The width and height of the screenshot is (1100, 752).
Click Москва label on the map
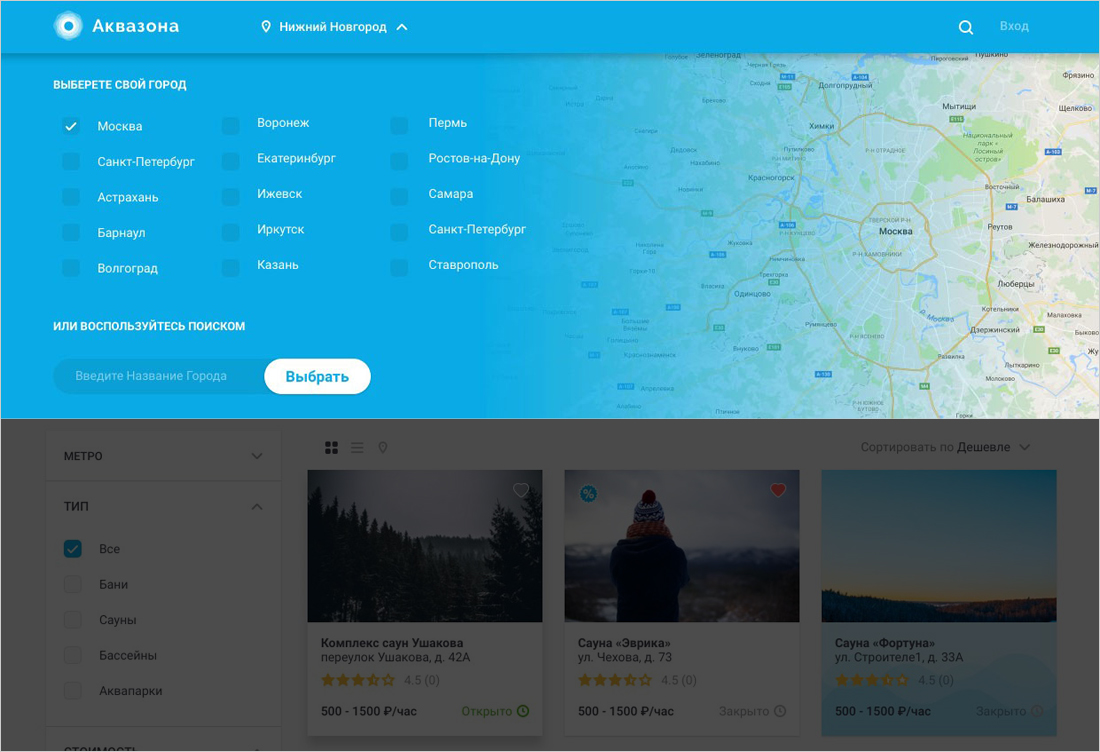[x=896, y=231]
